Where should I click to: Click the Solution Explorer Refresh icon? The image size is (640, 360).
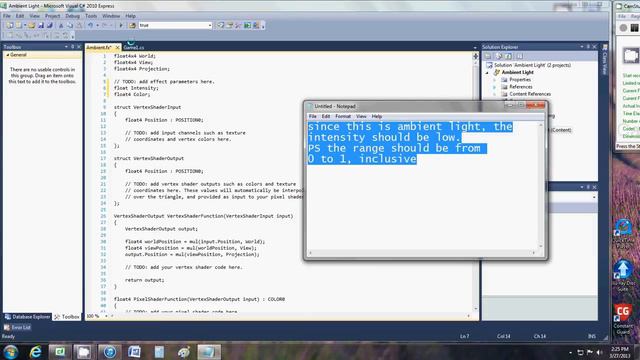(x=509, y=56)
